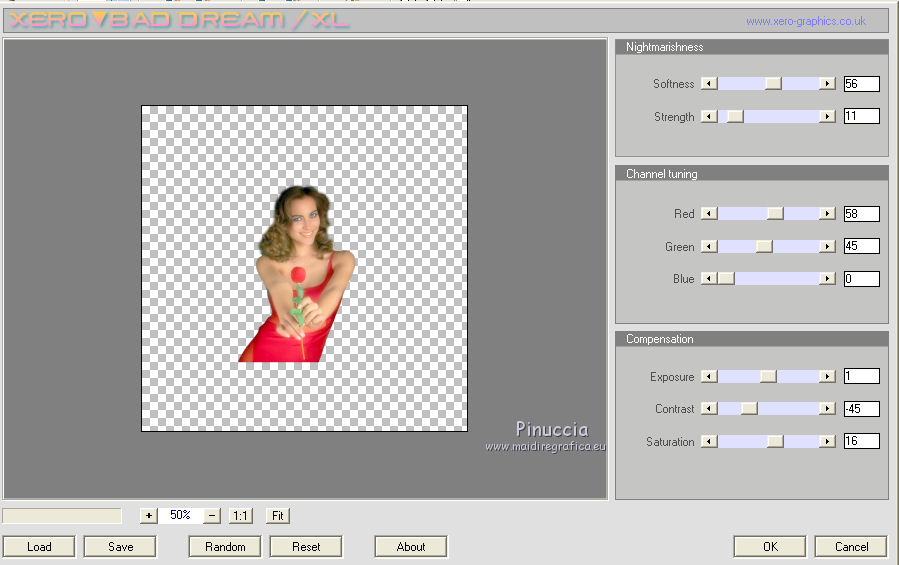Viewport: 899px width, 565px height.
Task: Click Saturation slider left arrow
Action: (709, 441)
